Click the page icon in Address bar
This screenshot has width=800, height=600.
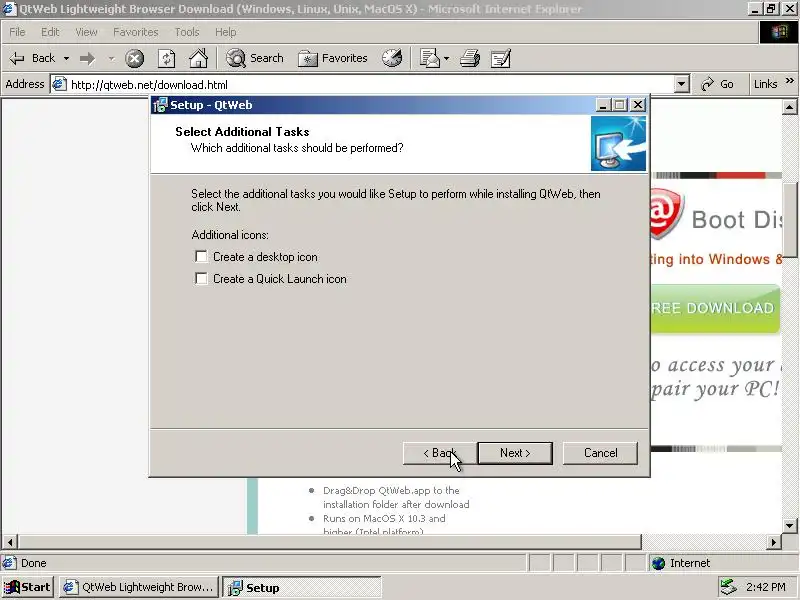coord(60,84)
